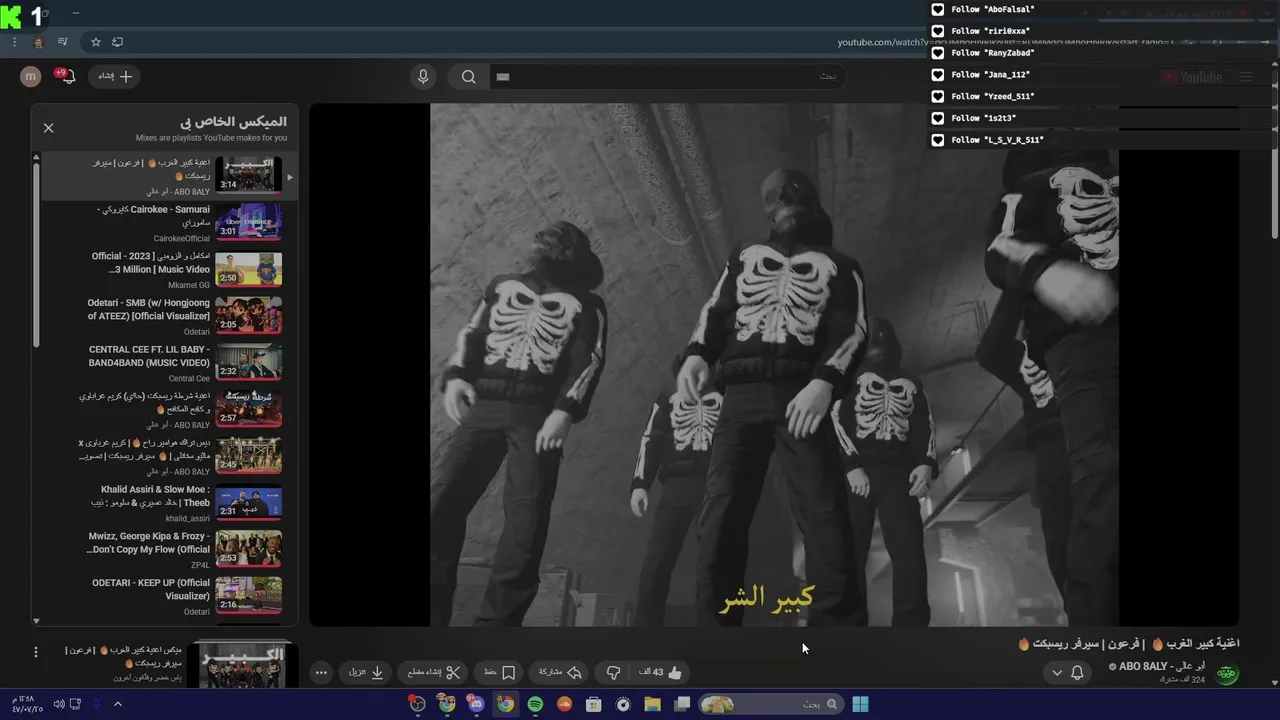
Task: Click taskbar clock and date
Action: point(28,704)
